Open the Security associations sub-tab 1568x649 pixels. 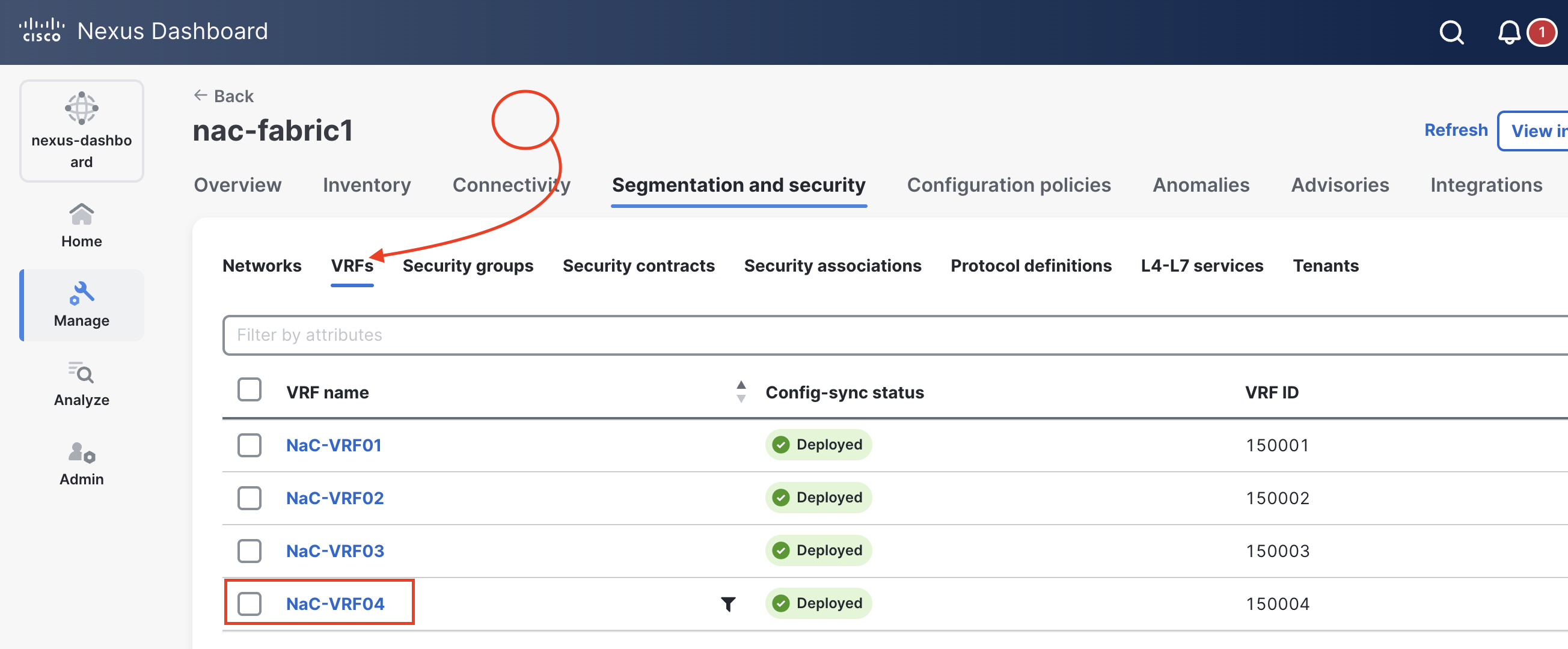click(832, 266)
